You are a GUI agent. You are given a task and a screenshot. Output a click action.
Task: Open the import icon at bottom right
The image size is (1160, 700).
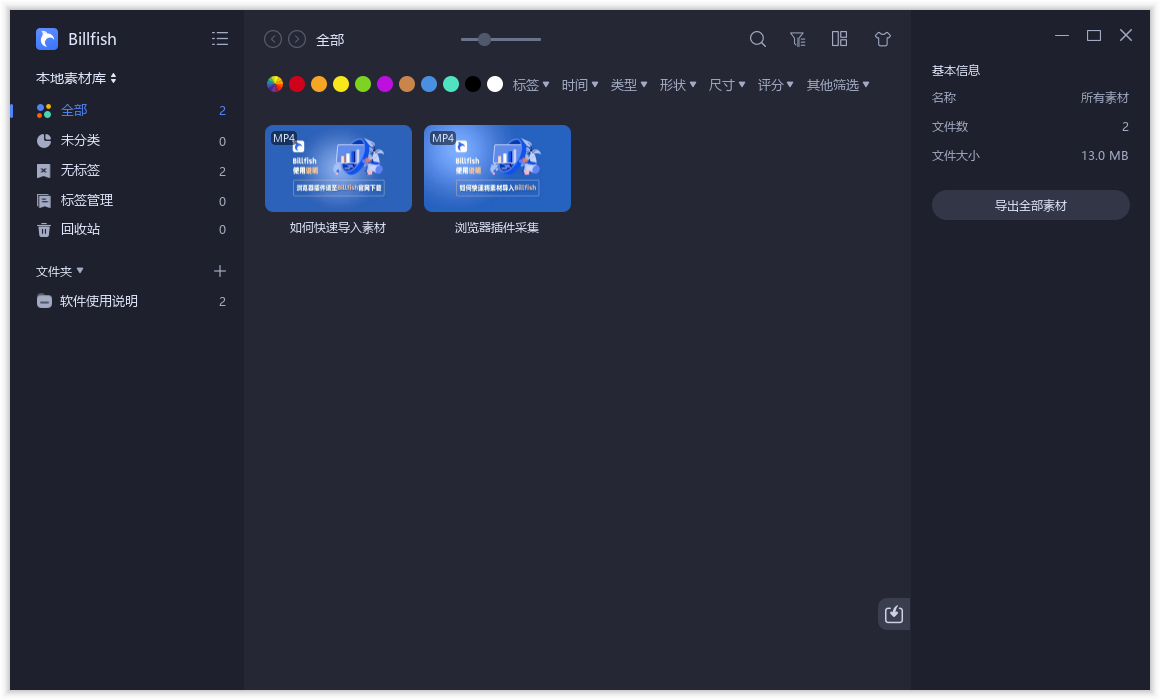click(893, 613)
